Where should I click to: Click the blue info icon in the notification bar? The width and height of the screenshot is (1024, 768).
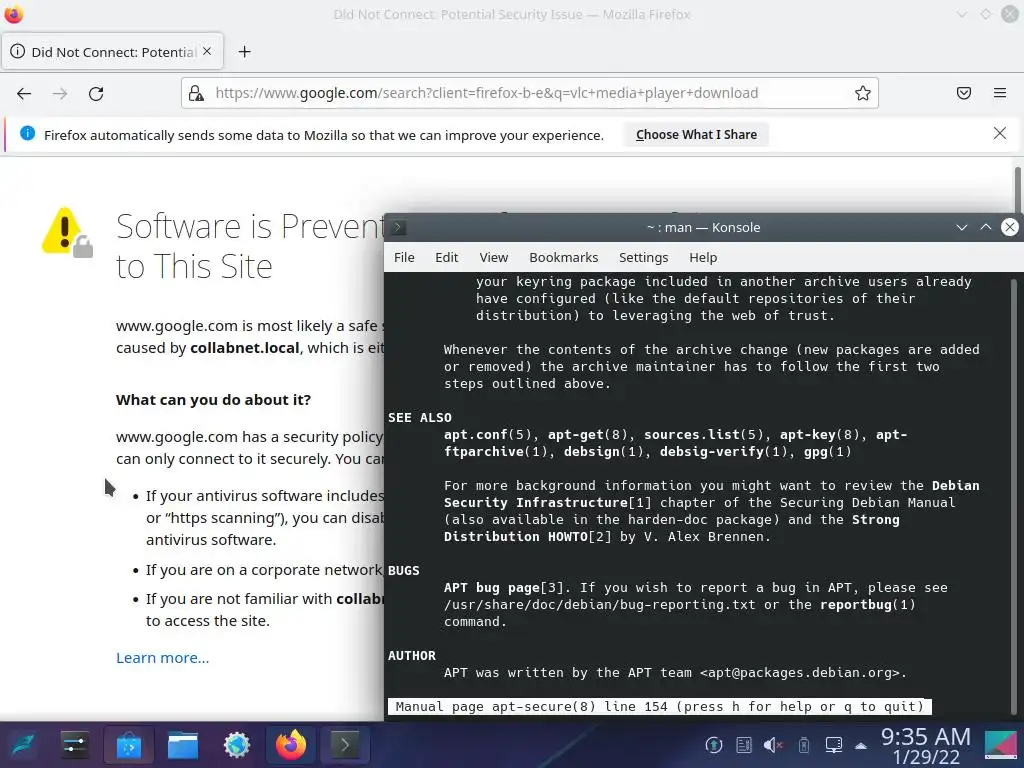point(27,133)
